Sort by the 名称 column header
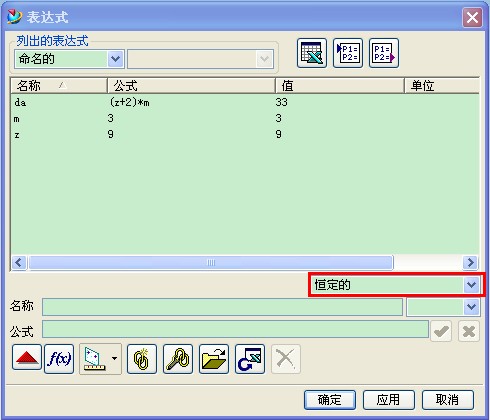 coord(59,86)
